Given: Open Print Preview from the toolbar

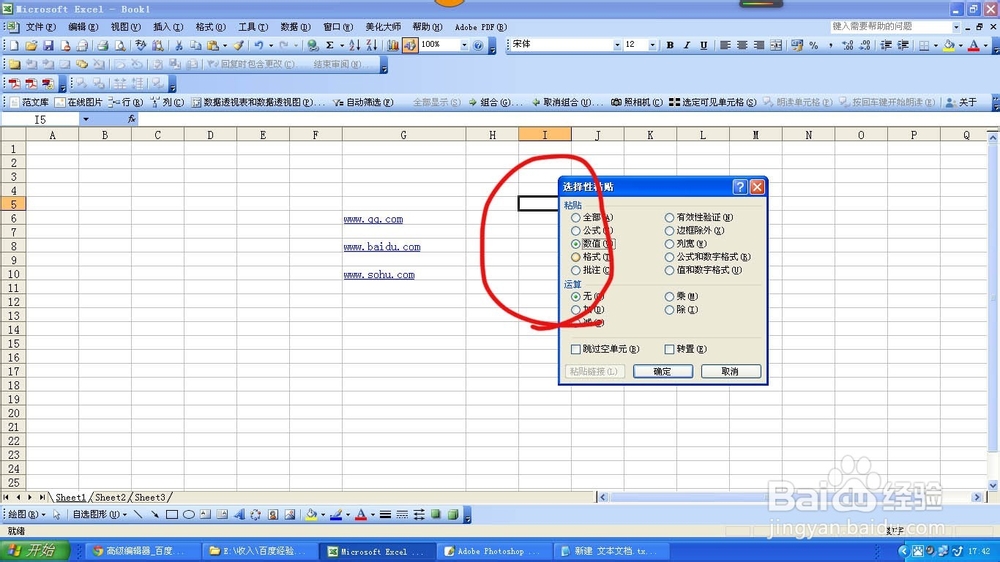Looking at the screenshot, I should click(119, 45).
